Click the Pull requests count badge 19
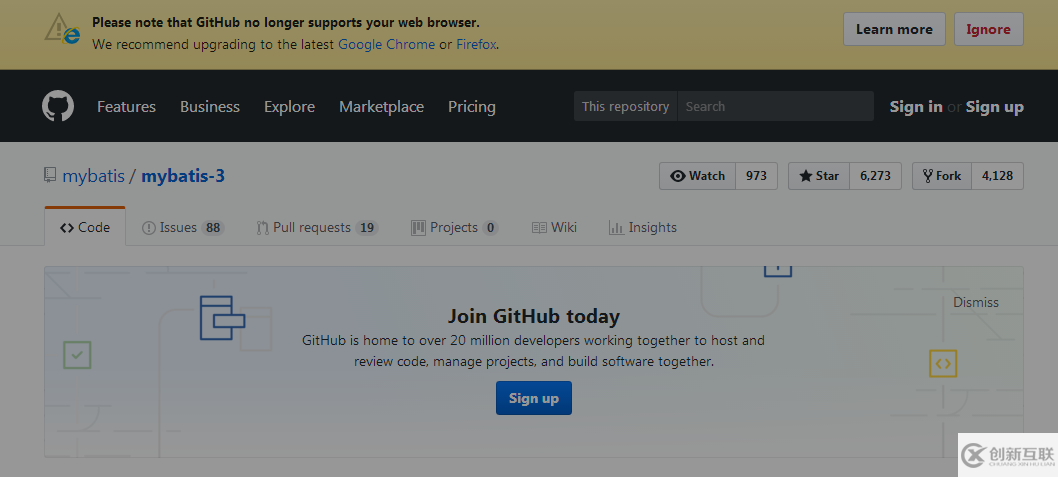Viewport: 1058px width, 477px height. click(366, 228)
